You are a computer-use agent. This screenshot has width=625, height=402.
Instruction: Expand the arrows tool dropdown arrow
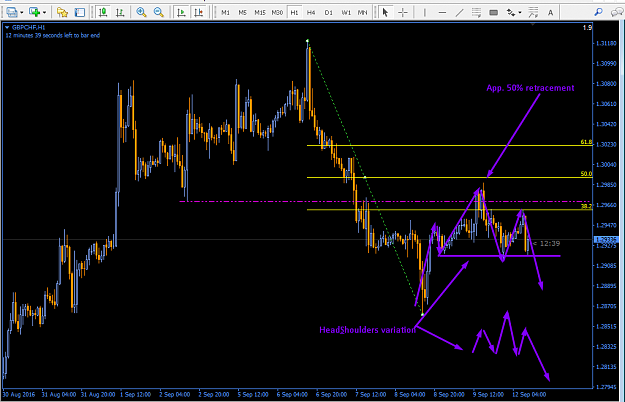click(x=520, y=13)
